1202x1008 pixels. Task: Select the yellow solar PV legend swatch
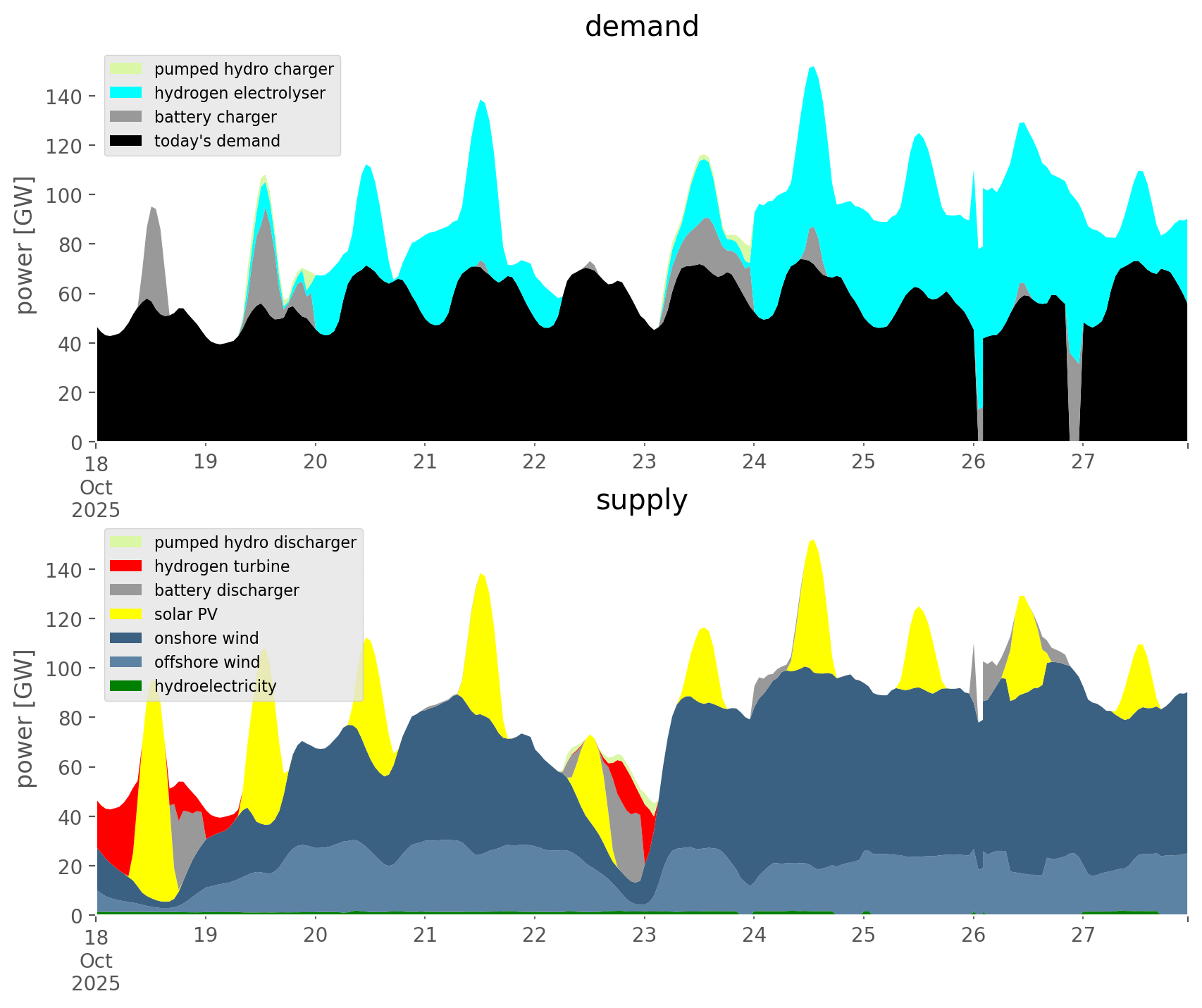pos(126,614)
